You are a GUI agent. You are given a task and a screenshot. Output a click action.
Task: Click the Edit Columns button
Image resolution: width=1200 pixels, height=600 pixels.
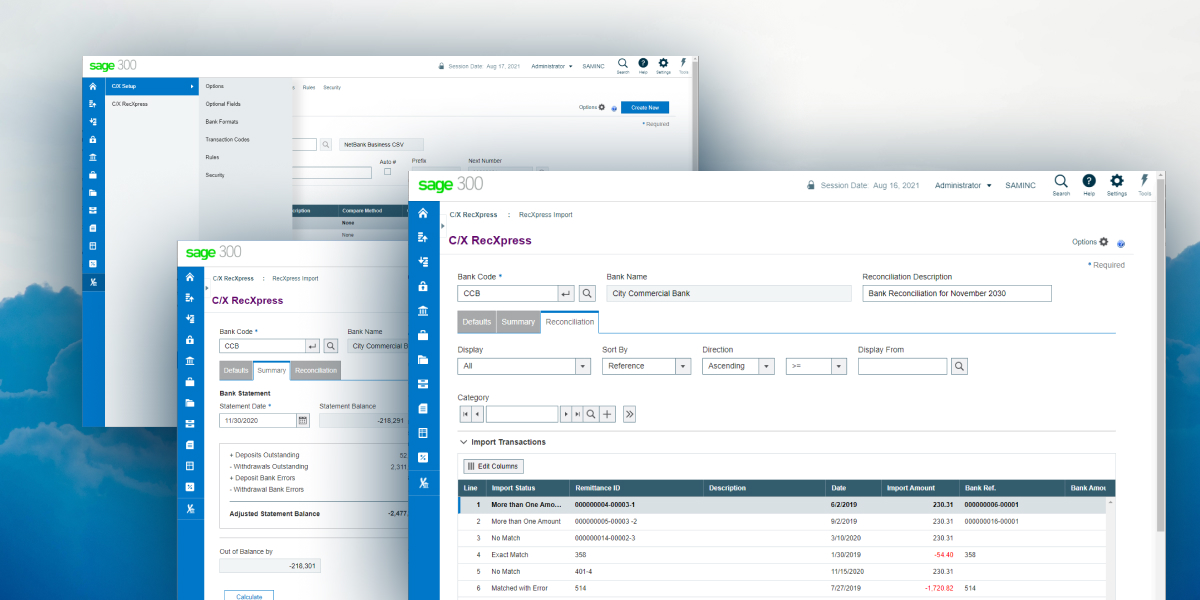click(493, 467)
